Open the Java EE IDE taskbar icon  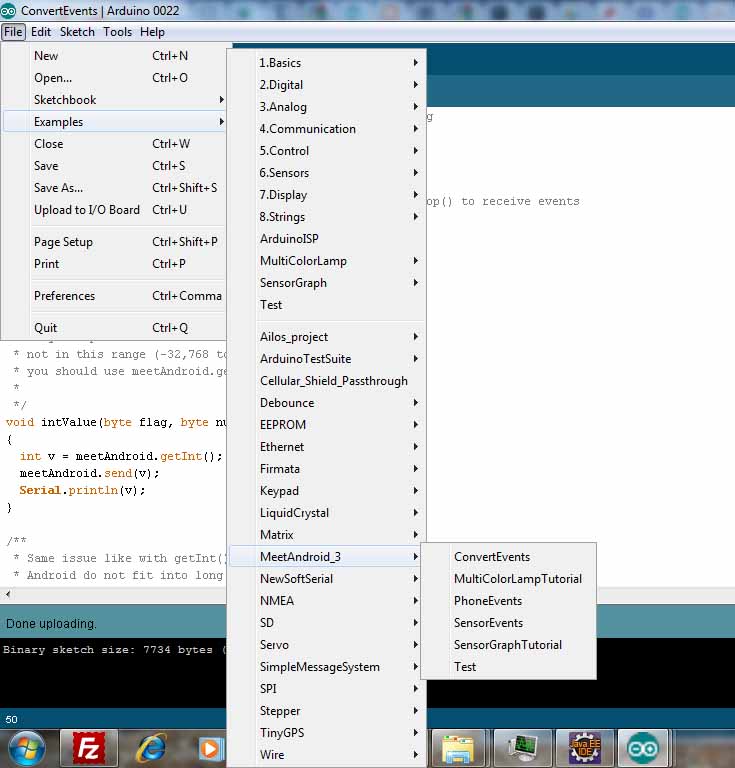tap(585, 748)
